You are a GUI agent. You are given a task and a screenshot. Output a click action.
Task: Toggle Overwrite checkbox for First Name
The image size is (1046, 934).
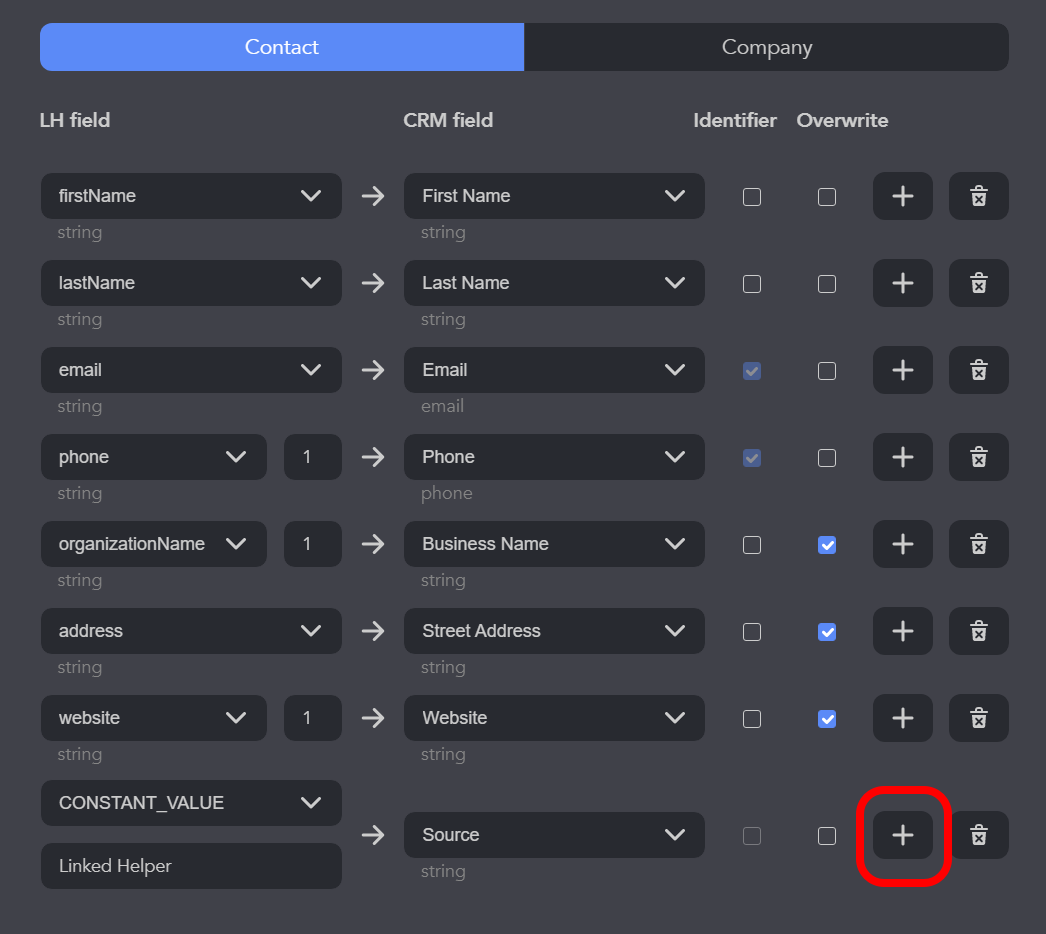click(827, 197)
